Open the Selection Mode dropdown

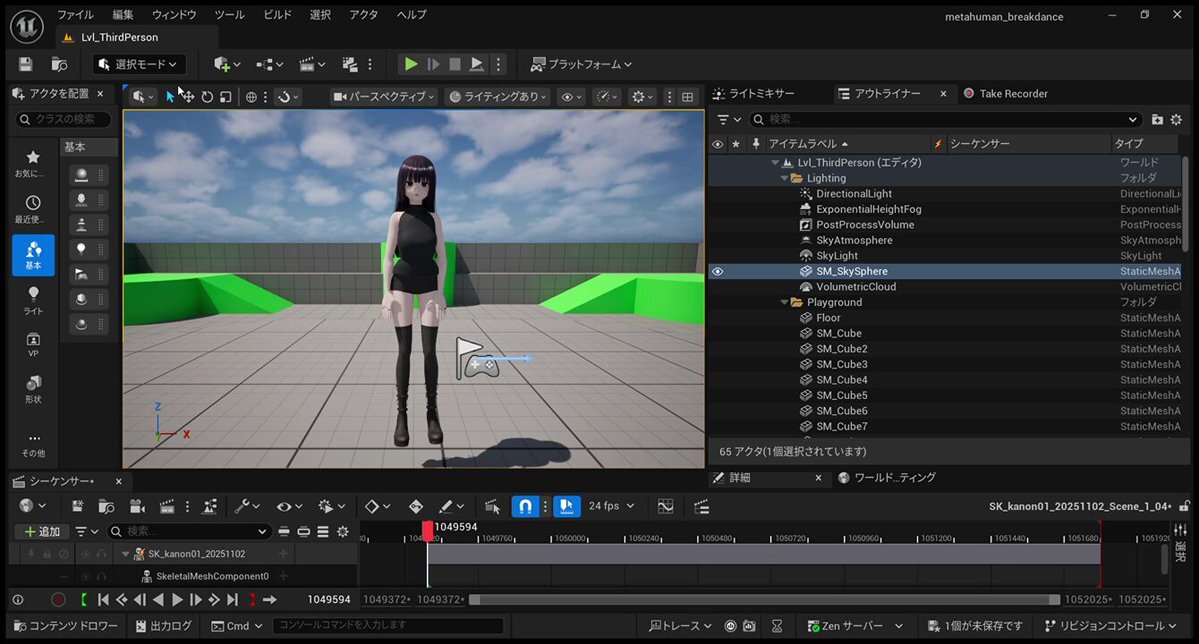click(140, 64)
